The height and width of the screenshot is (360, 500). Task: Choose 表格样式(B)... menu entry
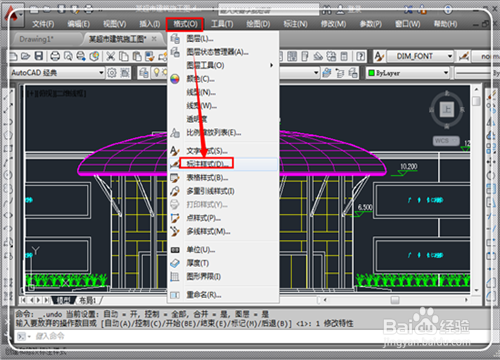(223, 178)
